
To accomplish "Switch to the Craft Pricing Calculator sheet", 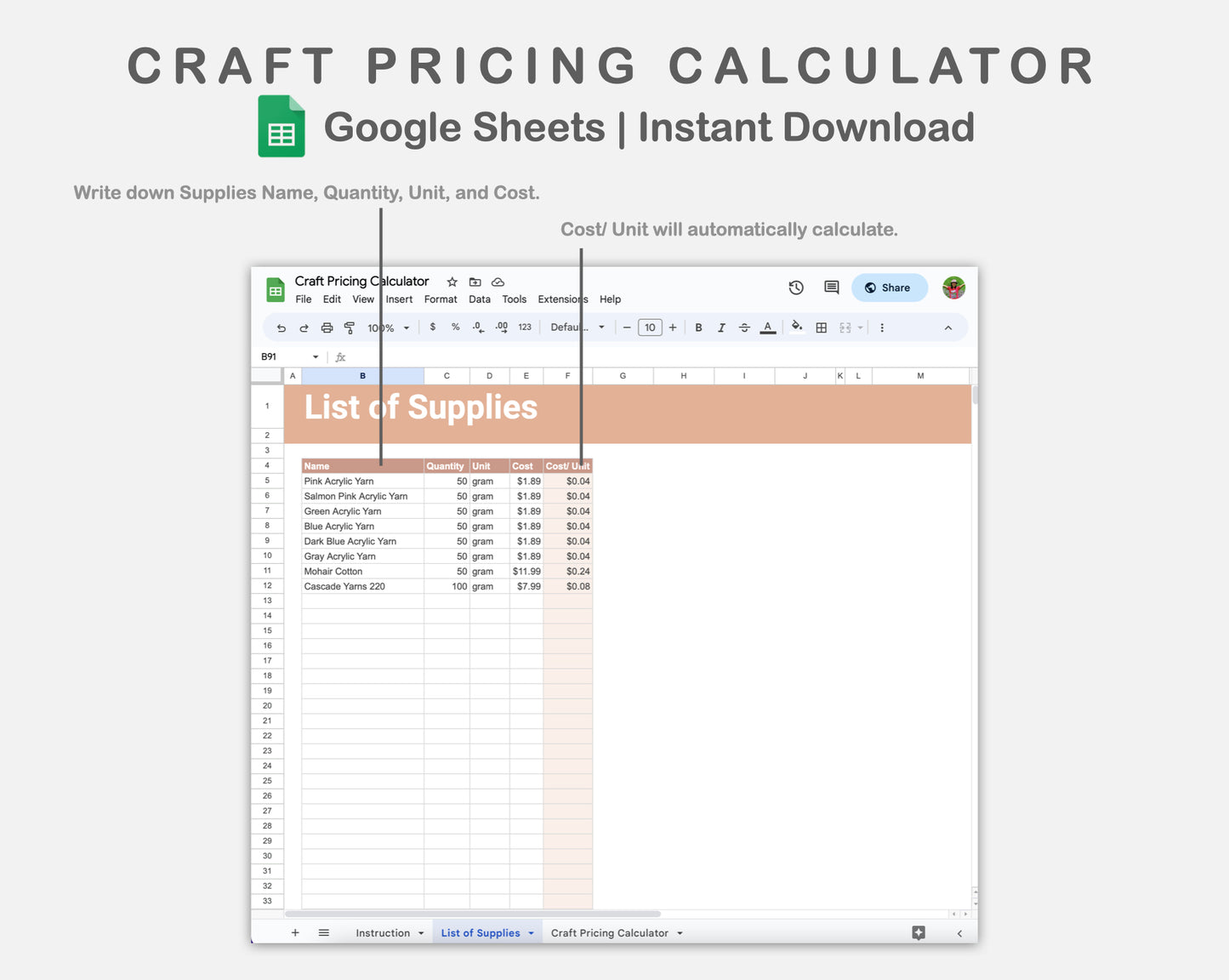I will 610,932.
